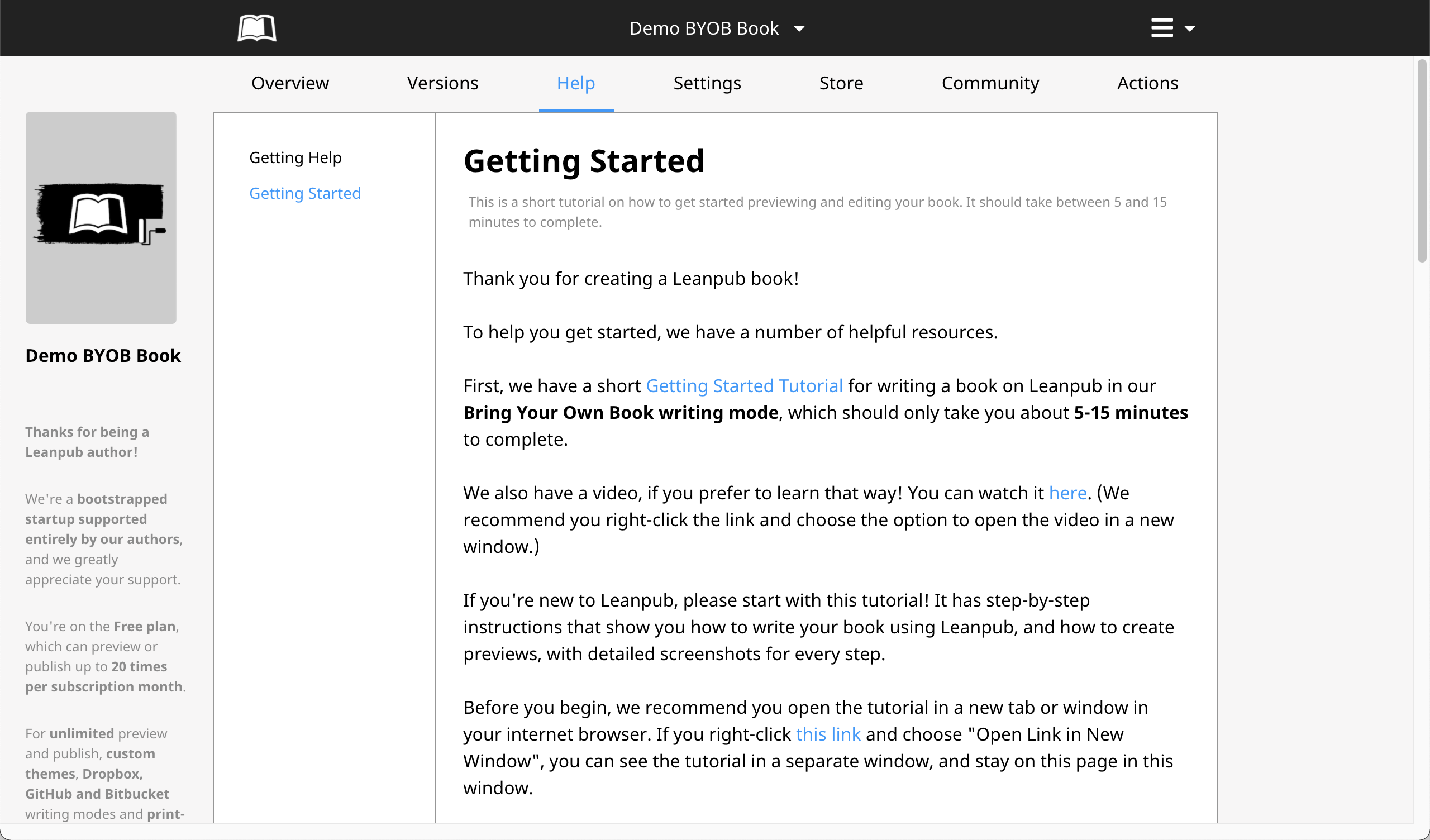This screenshot has width=1430, height=840.
Task: Select Getting Started in the sidebar
Action: click(x=305, y=194)
